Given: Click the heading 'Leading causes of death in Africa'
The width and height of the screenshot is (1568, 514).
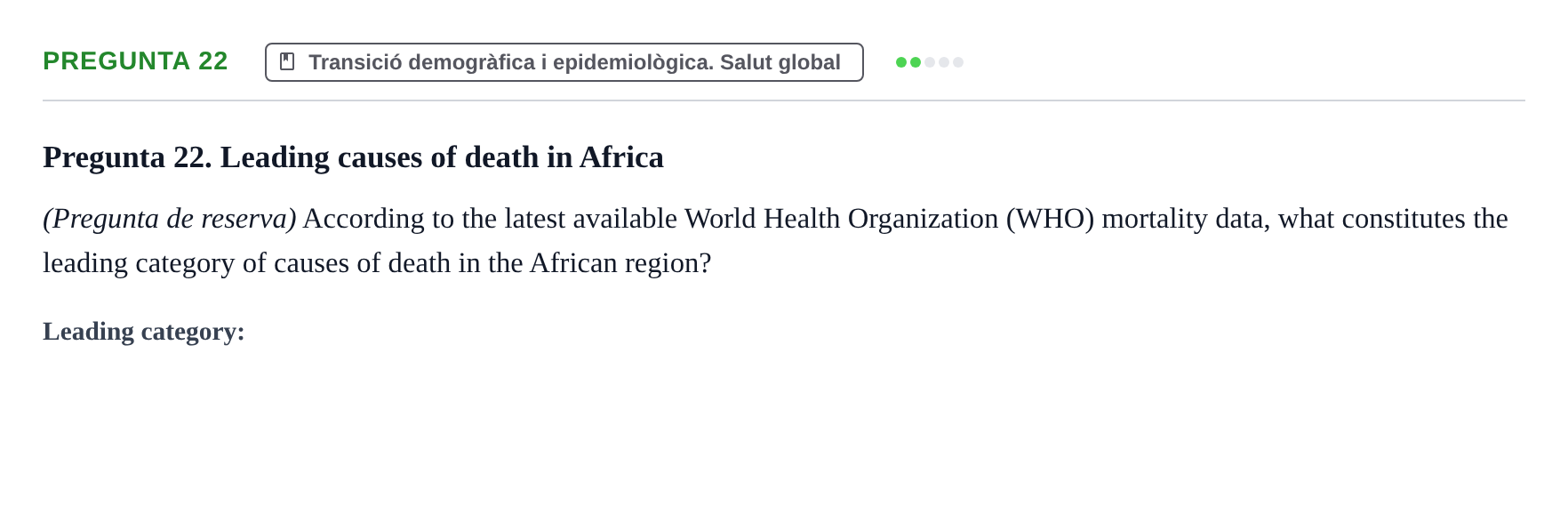Looking at the screenshot, I should click(x=442, y=157).
